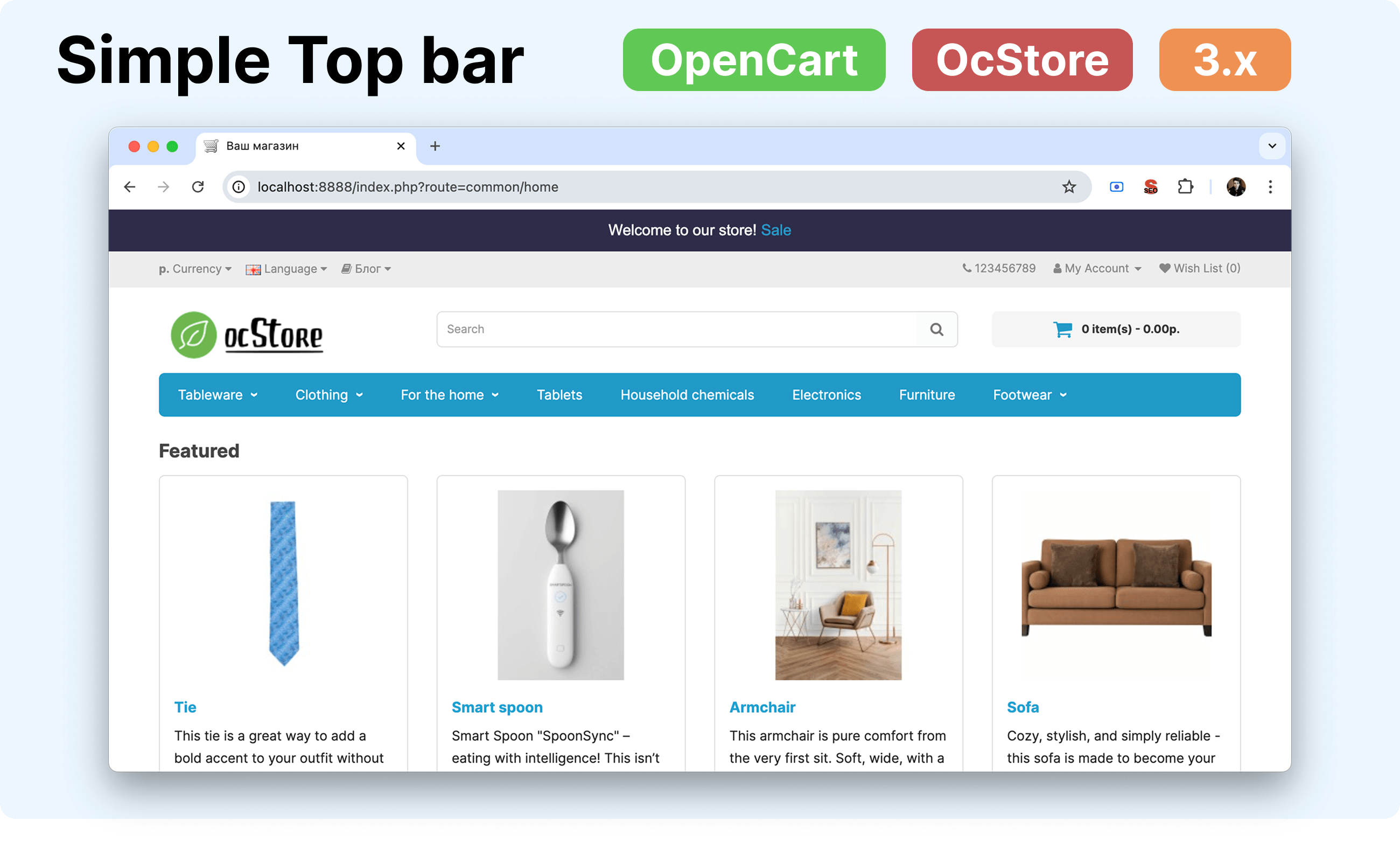Screen dimensions: 1400x842
Task: Expand the Language dropdown
Action: point(286,269)
